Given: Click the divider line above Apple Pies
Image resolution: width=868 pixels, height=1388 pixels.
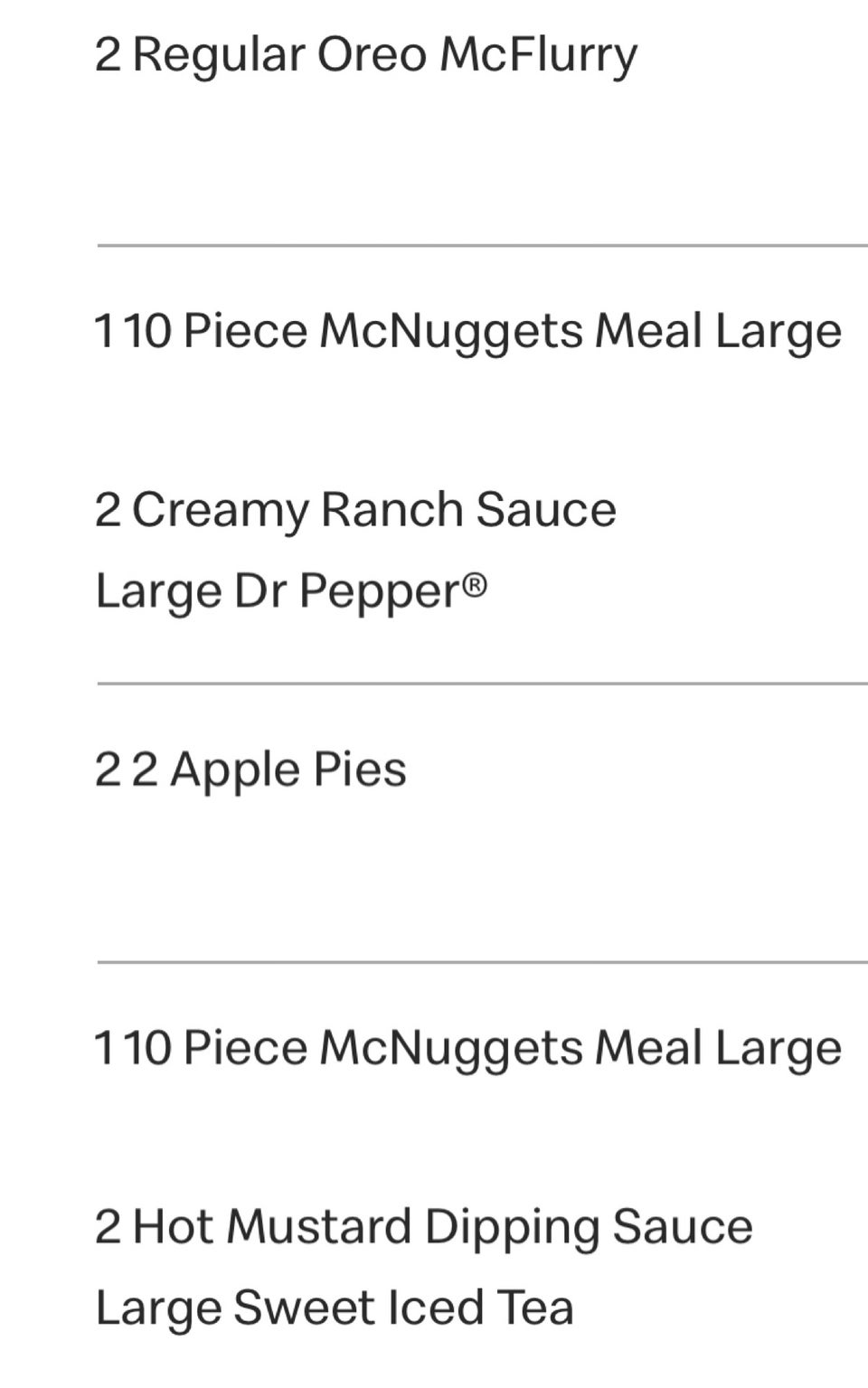Looking at the screenshot, I should point(482,685).
